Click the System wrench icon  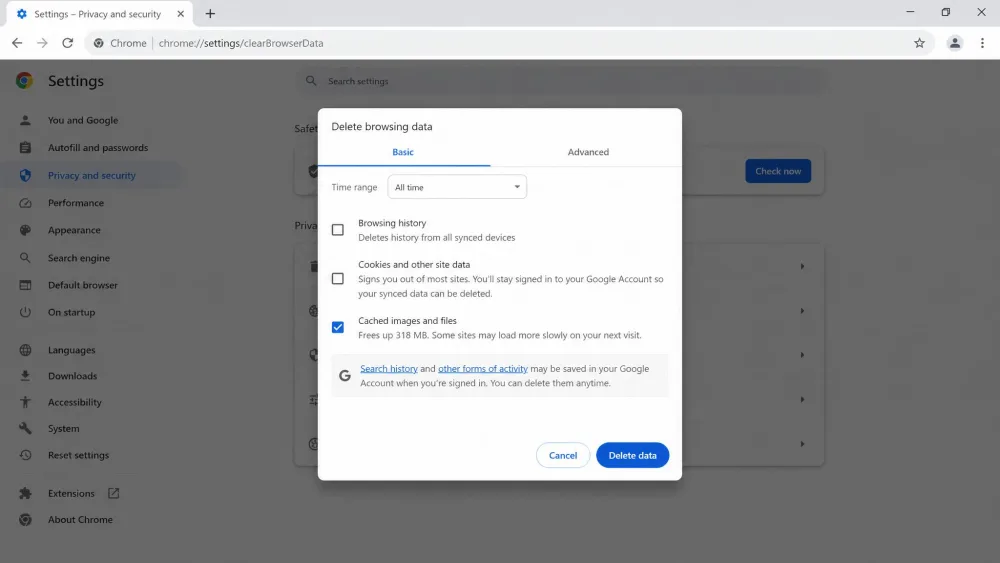(25, 428)
